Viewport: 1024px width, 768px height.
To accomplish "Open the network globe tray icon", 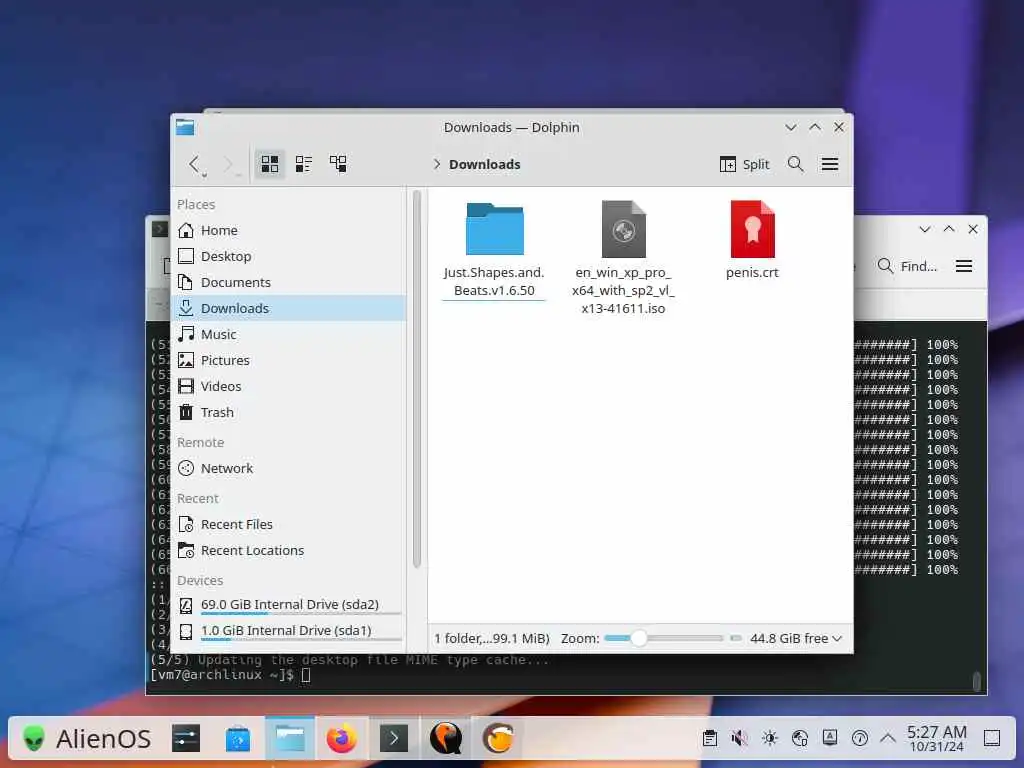I will pos(800,739).
